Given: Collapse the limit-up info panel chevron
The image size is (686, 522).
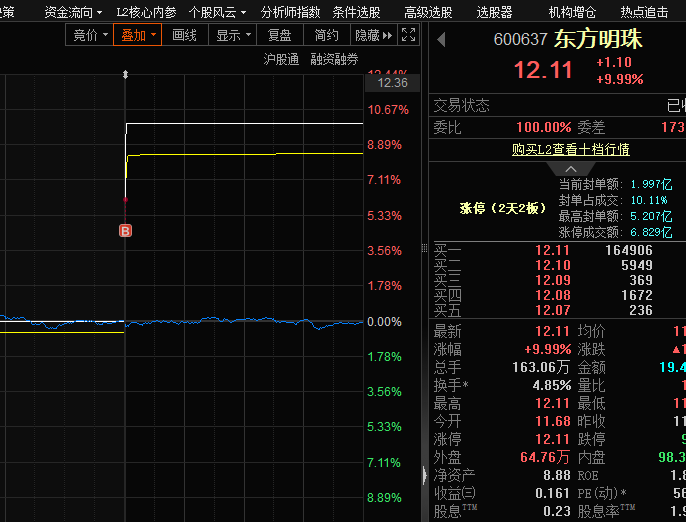Looking at the screenshot, I should (x=570, y=169).
